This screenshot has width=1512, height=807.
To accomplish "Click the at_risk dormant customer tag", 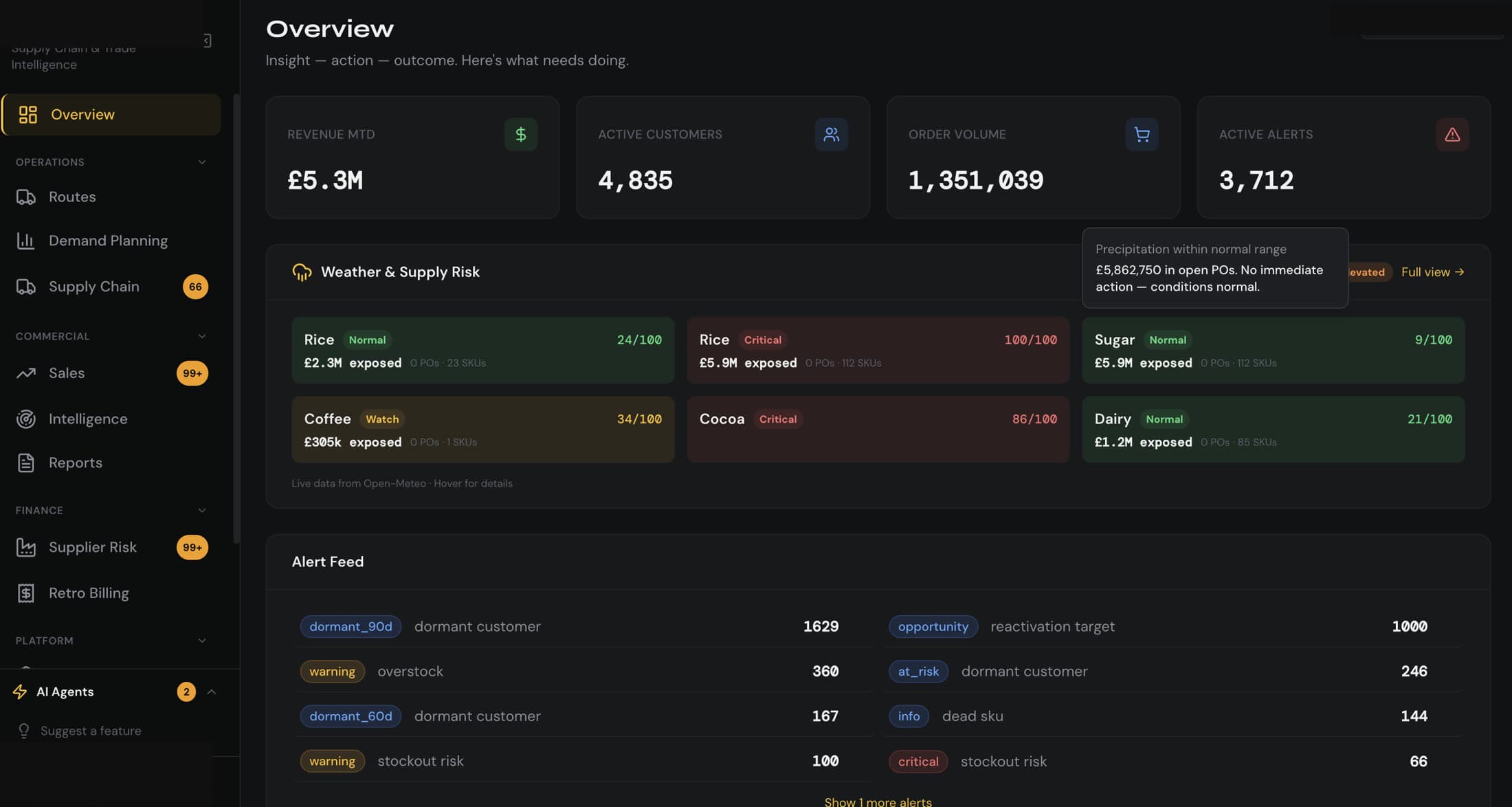I will pos(918,671).
